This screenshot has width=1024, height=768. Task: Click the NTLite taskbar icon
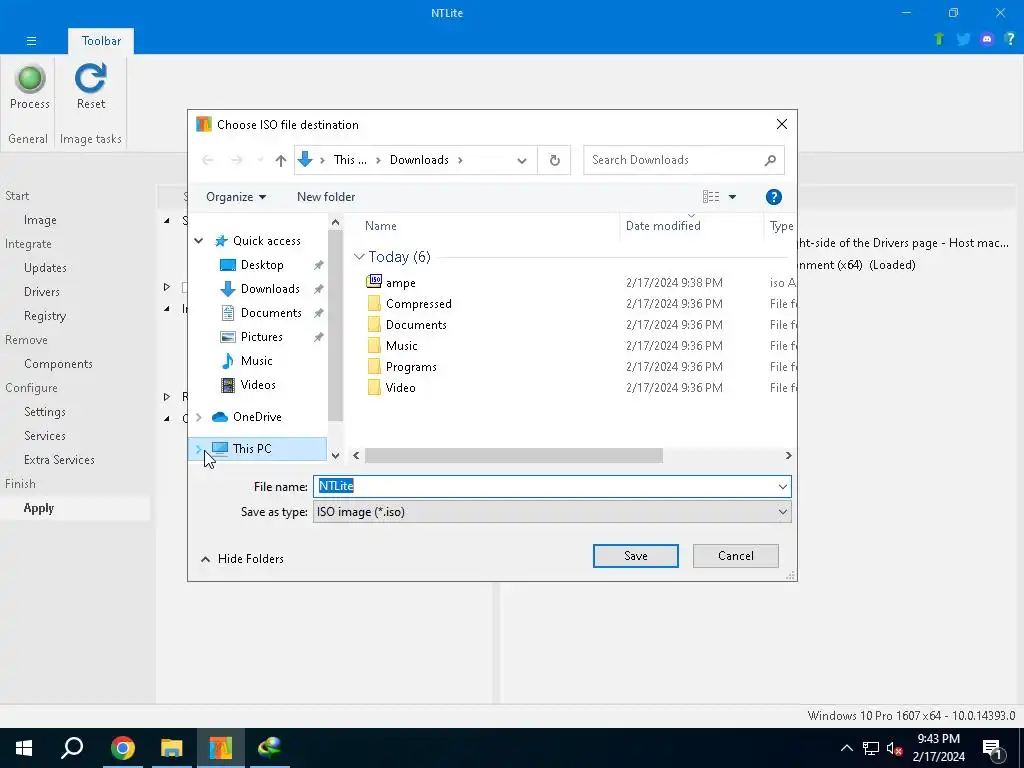[220, 748]
